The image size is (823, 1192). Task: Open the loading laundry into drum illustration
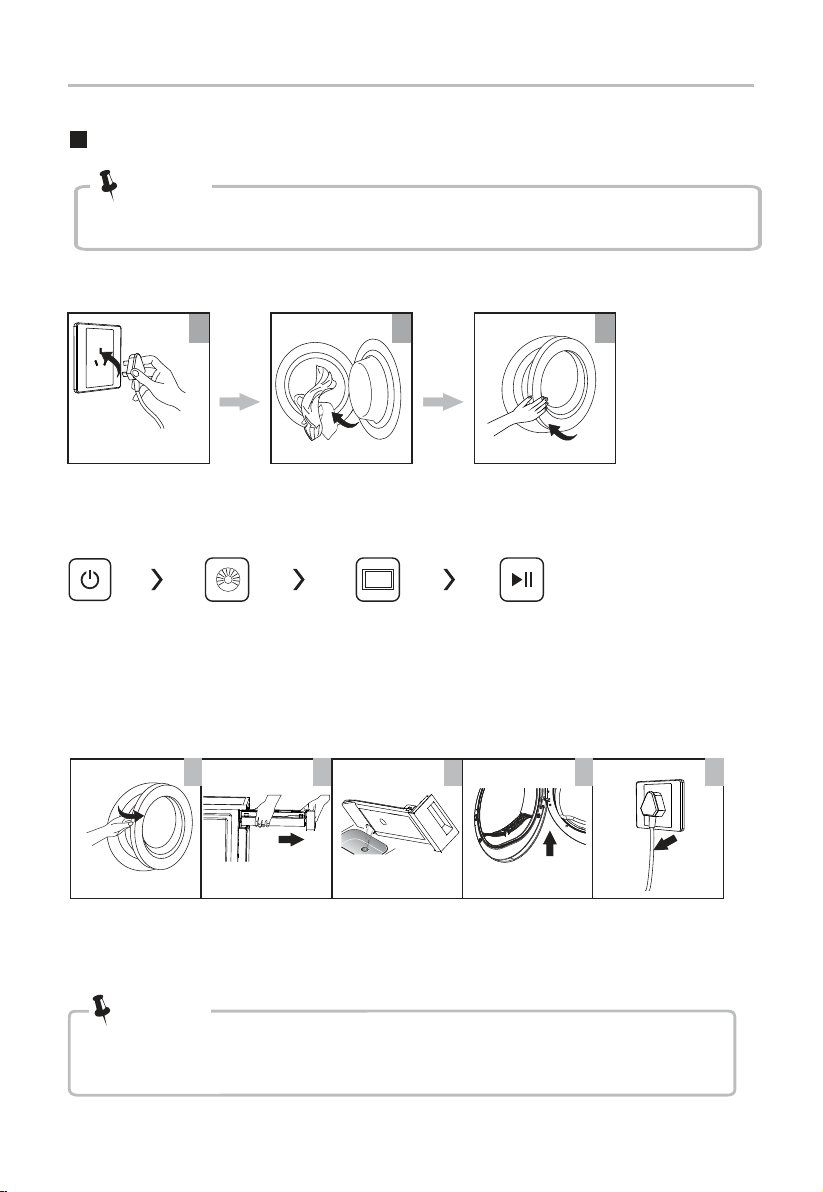click(x=342, y=388)
